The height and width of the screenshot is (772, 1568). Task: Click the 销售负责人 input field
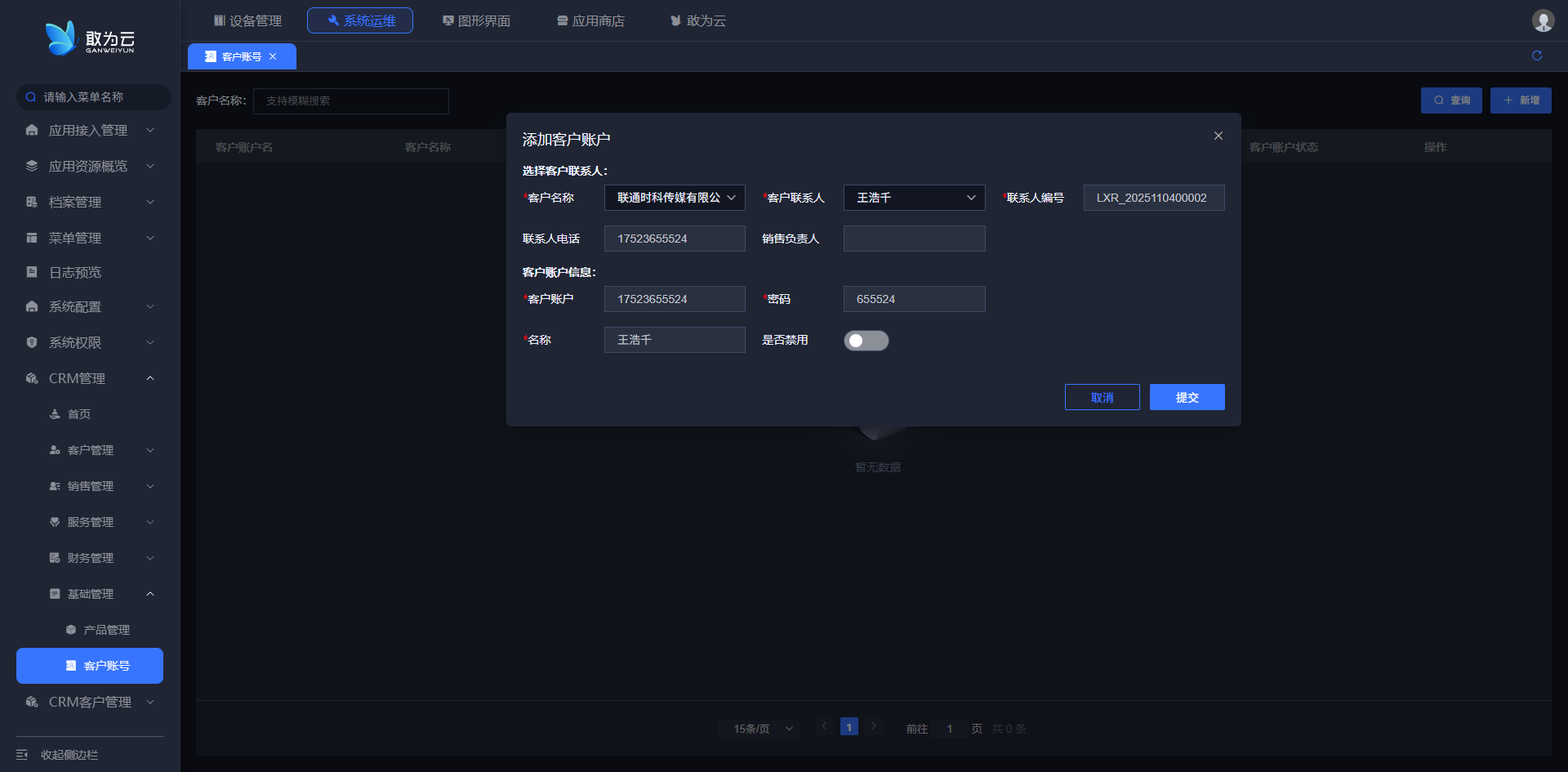[x=913, y=239]
